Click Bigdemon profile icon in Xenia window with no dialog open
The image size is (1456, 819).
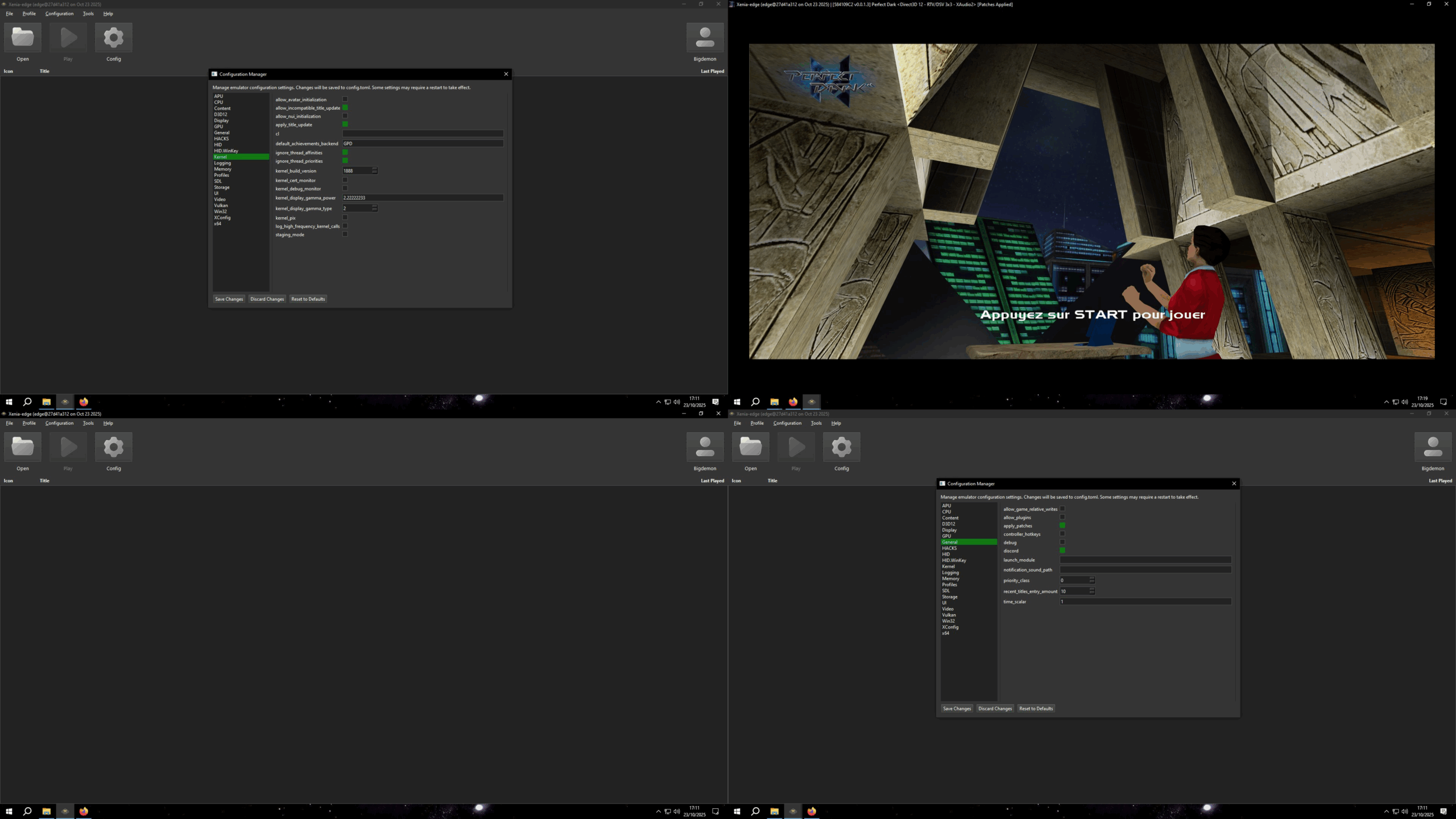tap(705, 448)
